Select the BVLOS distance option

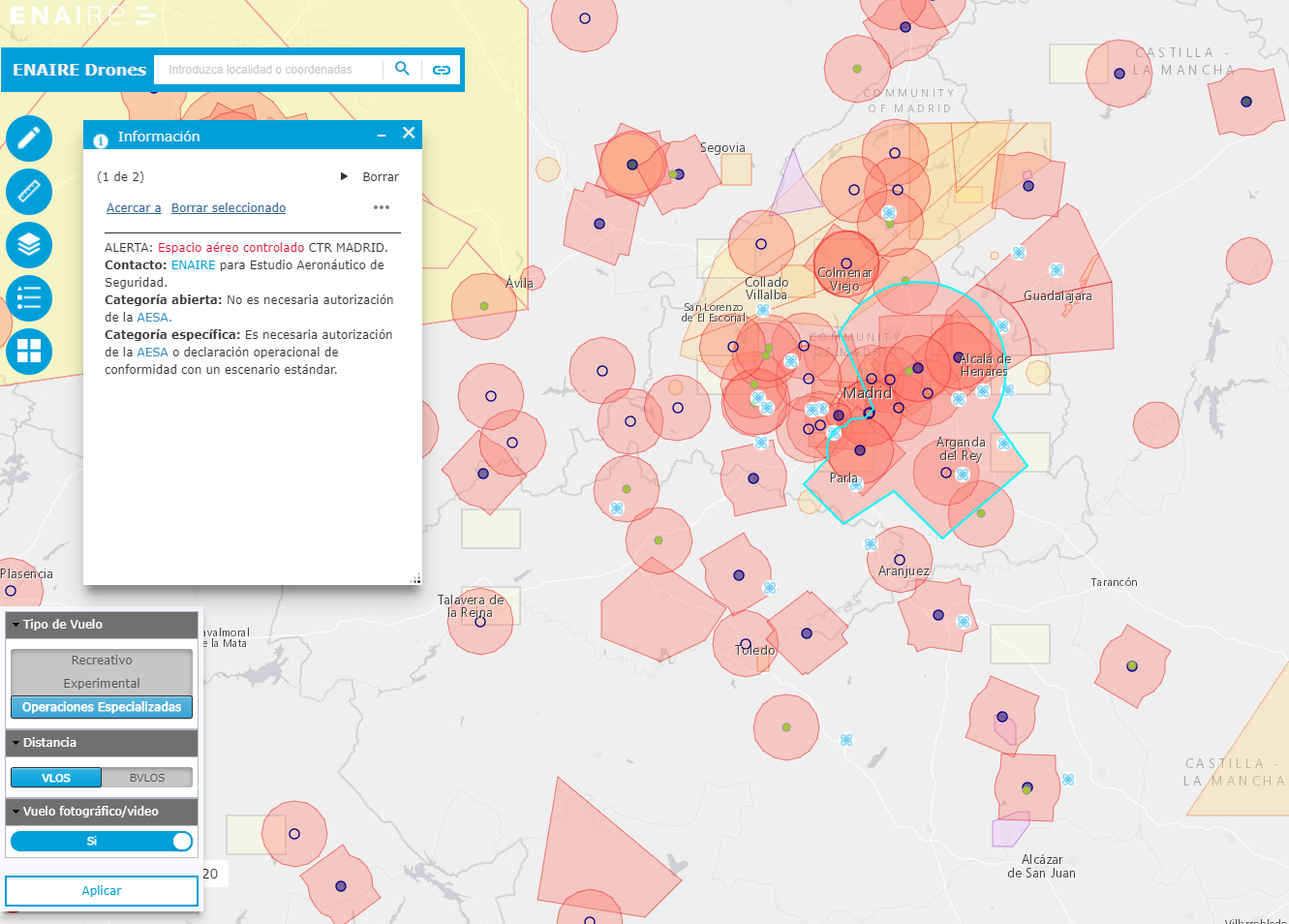tap(147, 777)
